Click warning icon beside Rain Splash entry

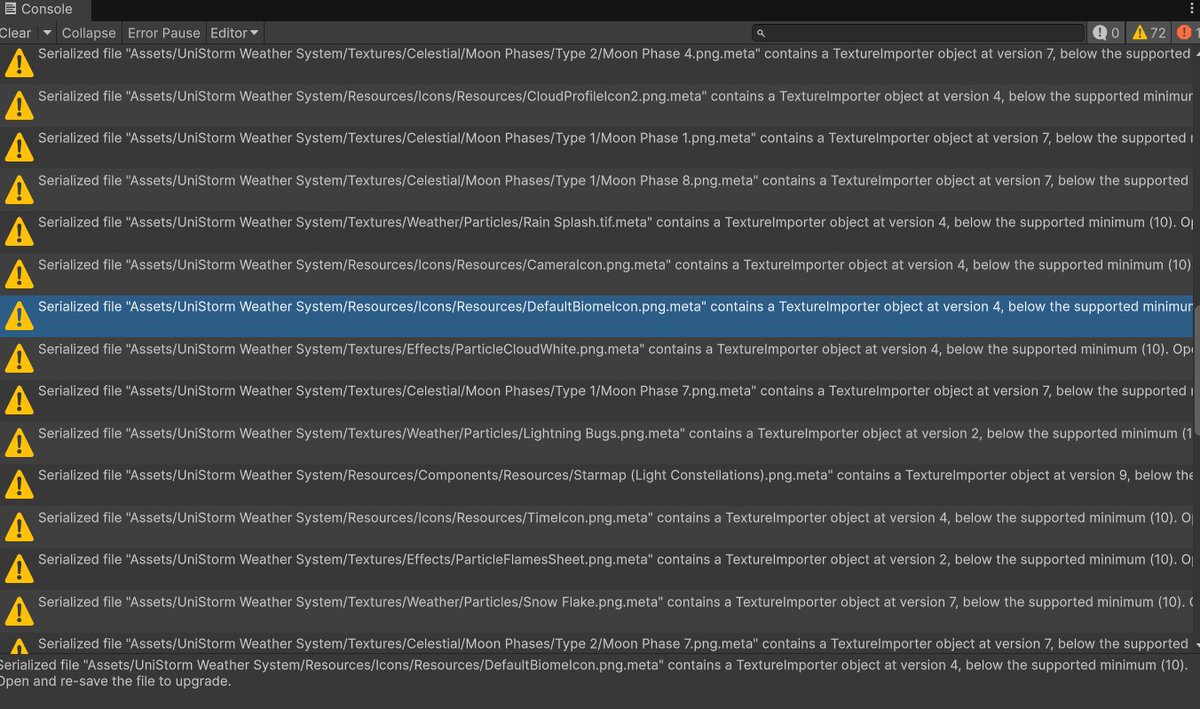[18, 232]
